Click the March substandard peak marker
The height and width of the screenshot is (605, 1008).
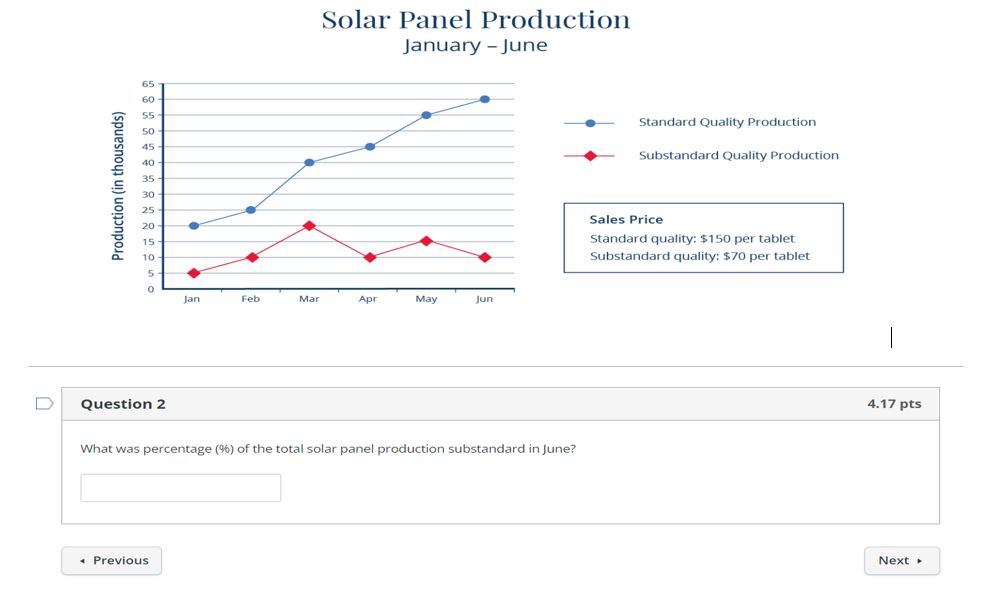point(308,226)
